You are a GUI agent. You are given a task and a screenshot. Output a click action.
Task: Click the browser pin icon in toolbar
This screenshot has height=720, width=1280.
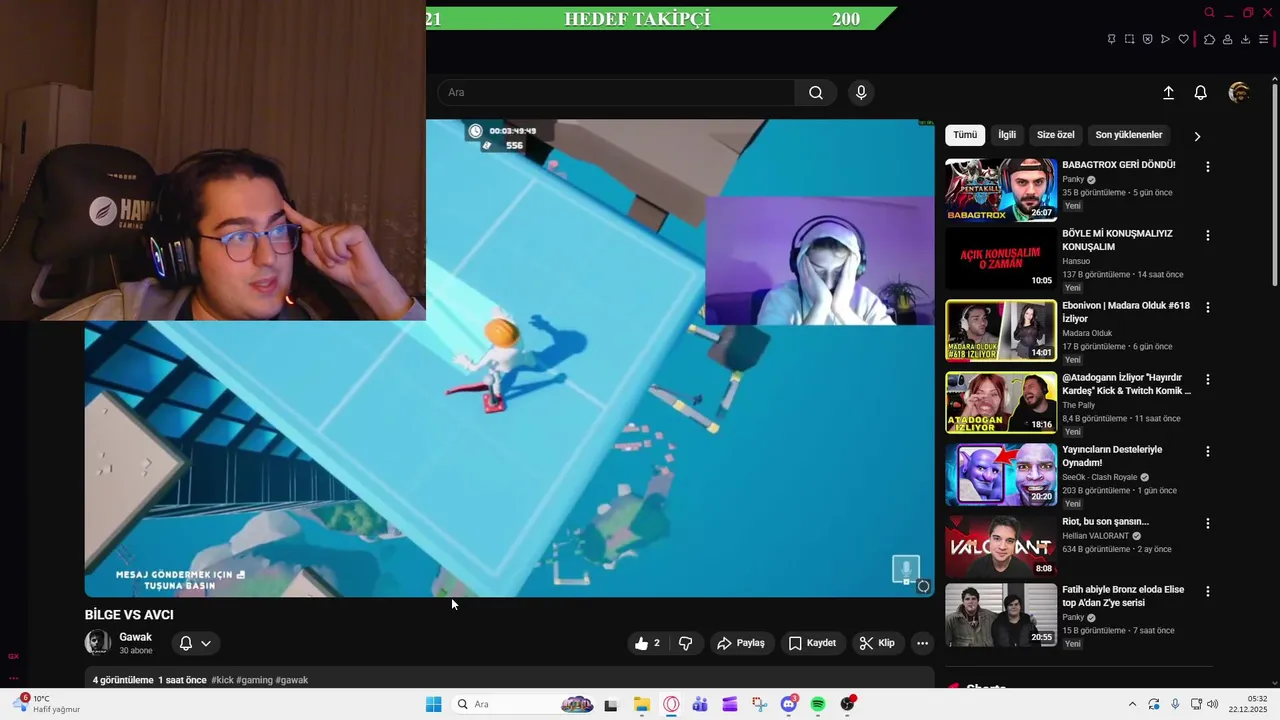tap(1111, 40)
